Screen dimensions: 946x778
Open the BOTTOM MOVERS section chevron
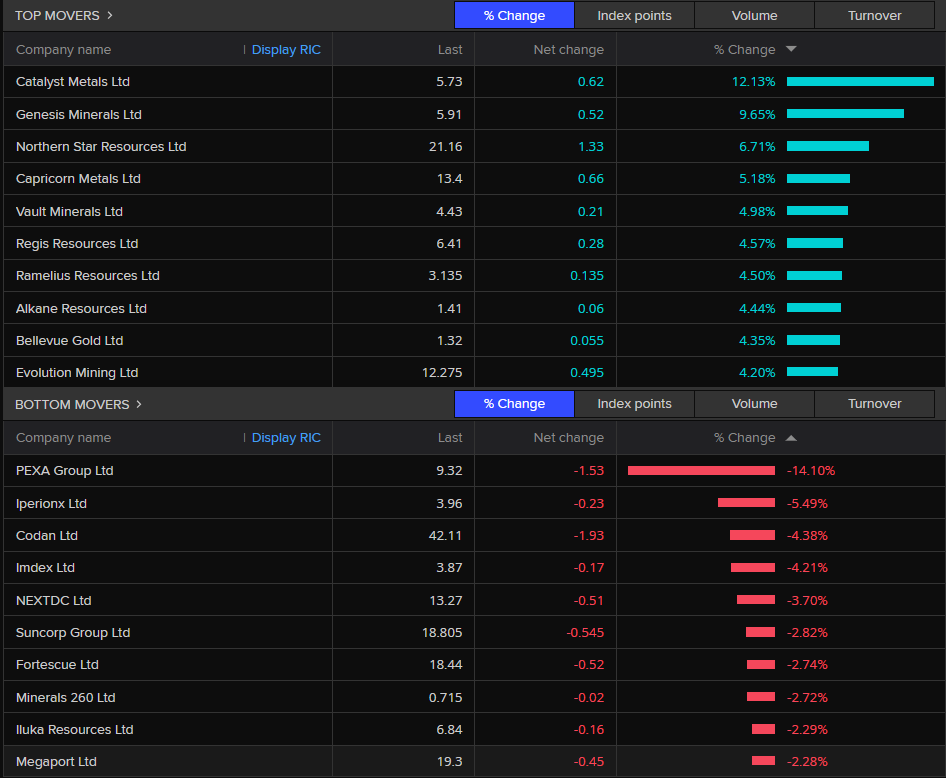139,404
